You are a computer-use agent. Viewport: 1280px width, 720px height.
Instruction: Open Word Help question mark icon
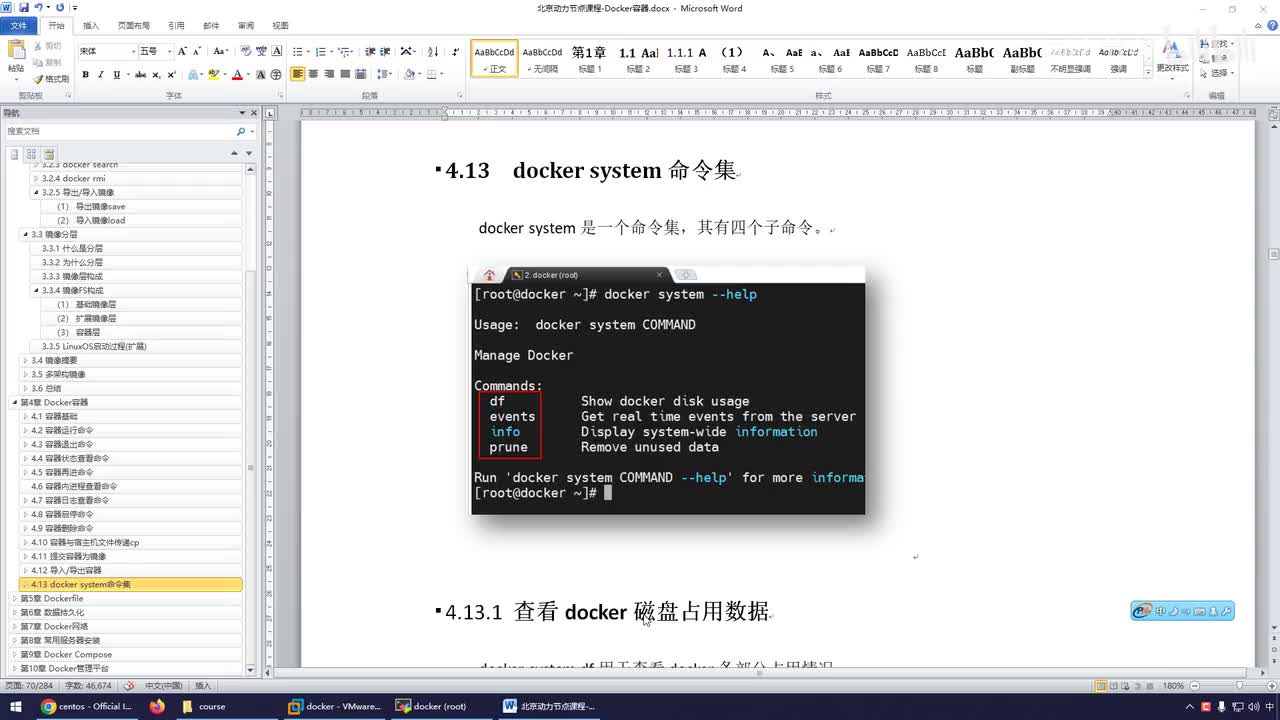pyautogui.click(x=1270, y=25)
